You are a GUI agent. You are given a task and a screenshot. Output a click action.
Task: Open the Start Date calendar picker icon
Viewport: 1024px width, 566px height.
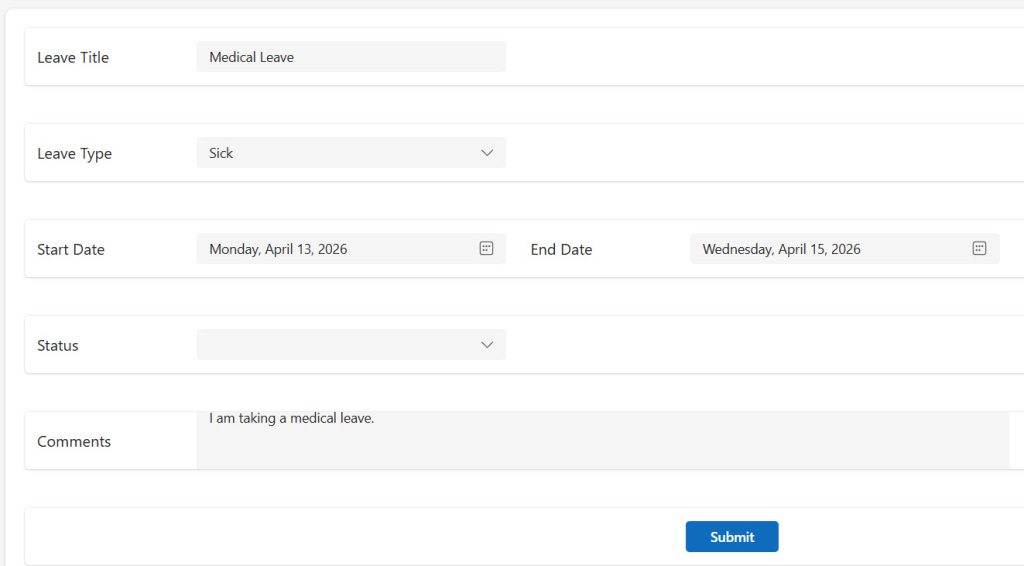[486, 248]
